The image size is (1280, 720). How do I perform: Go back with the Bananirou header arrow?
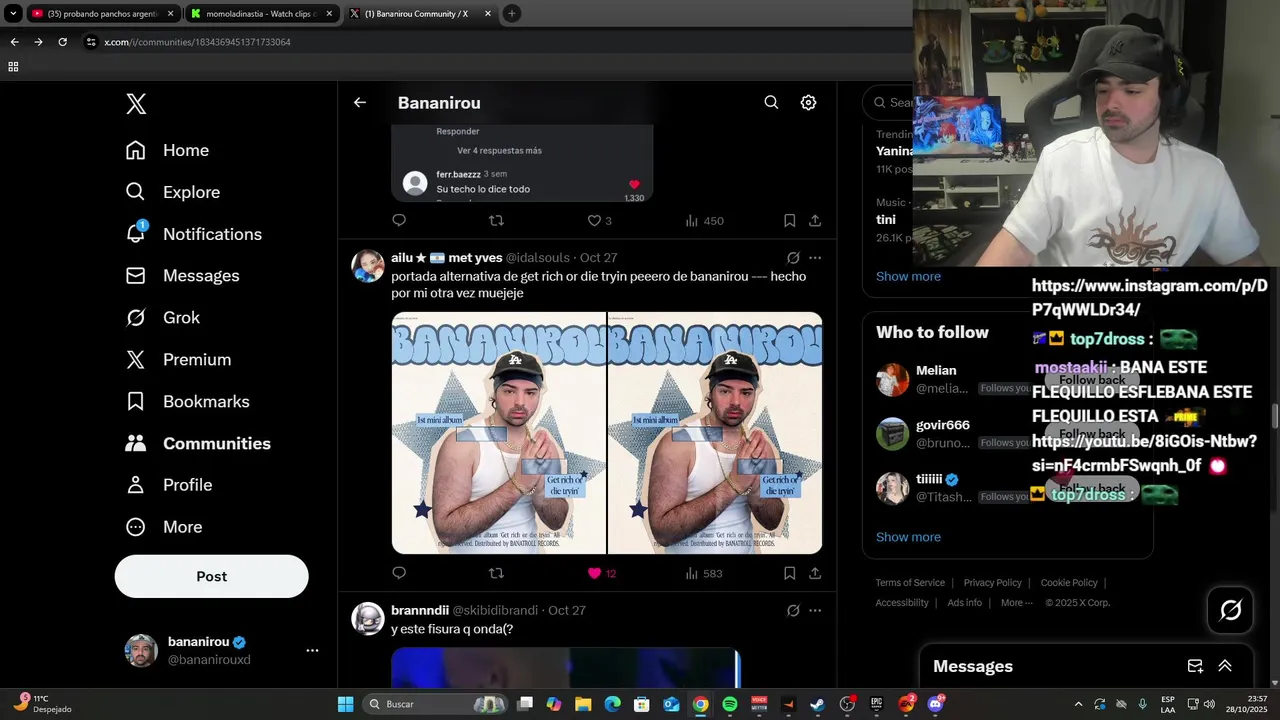click(360, 103)
